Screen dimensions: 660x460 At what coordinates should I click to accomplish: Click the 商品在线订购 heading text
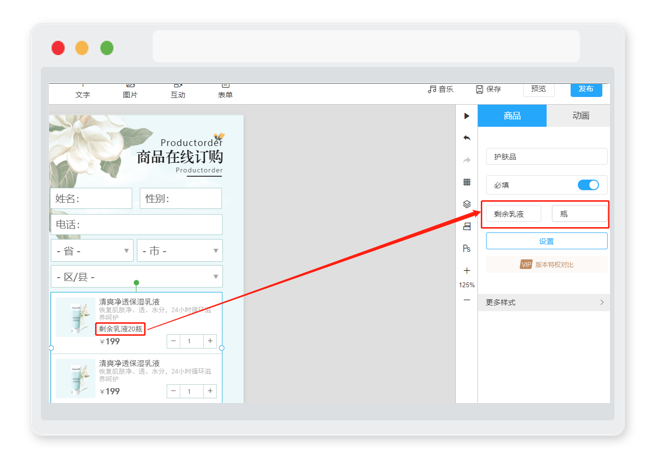click(x=180, y=157)
